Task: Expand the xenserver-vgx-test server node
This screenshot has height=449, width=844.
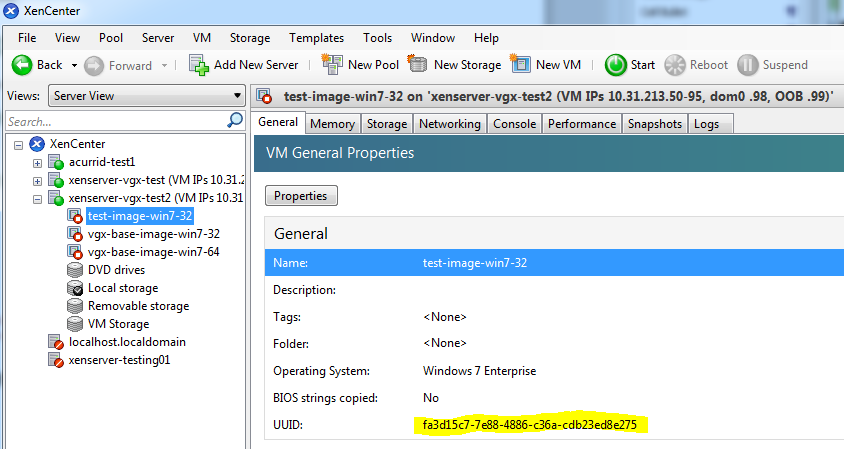Action: (37, 180)
